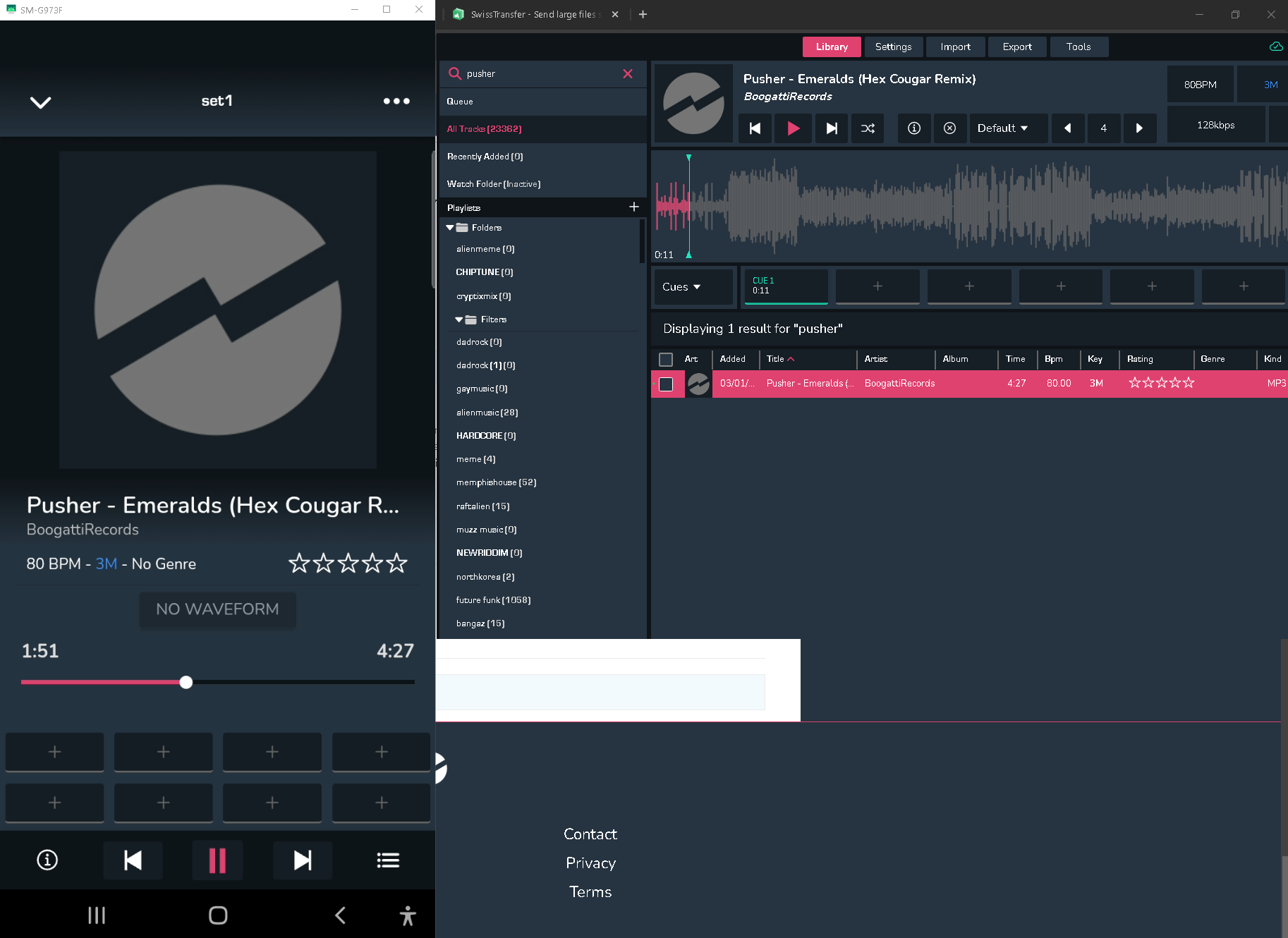This screenshot has height=938, width=1288.
Task: Expand the Default dropdown menu
Action: coord(1002,128)
